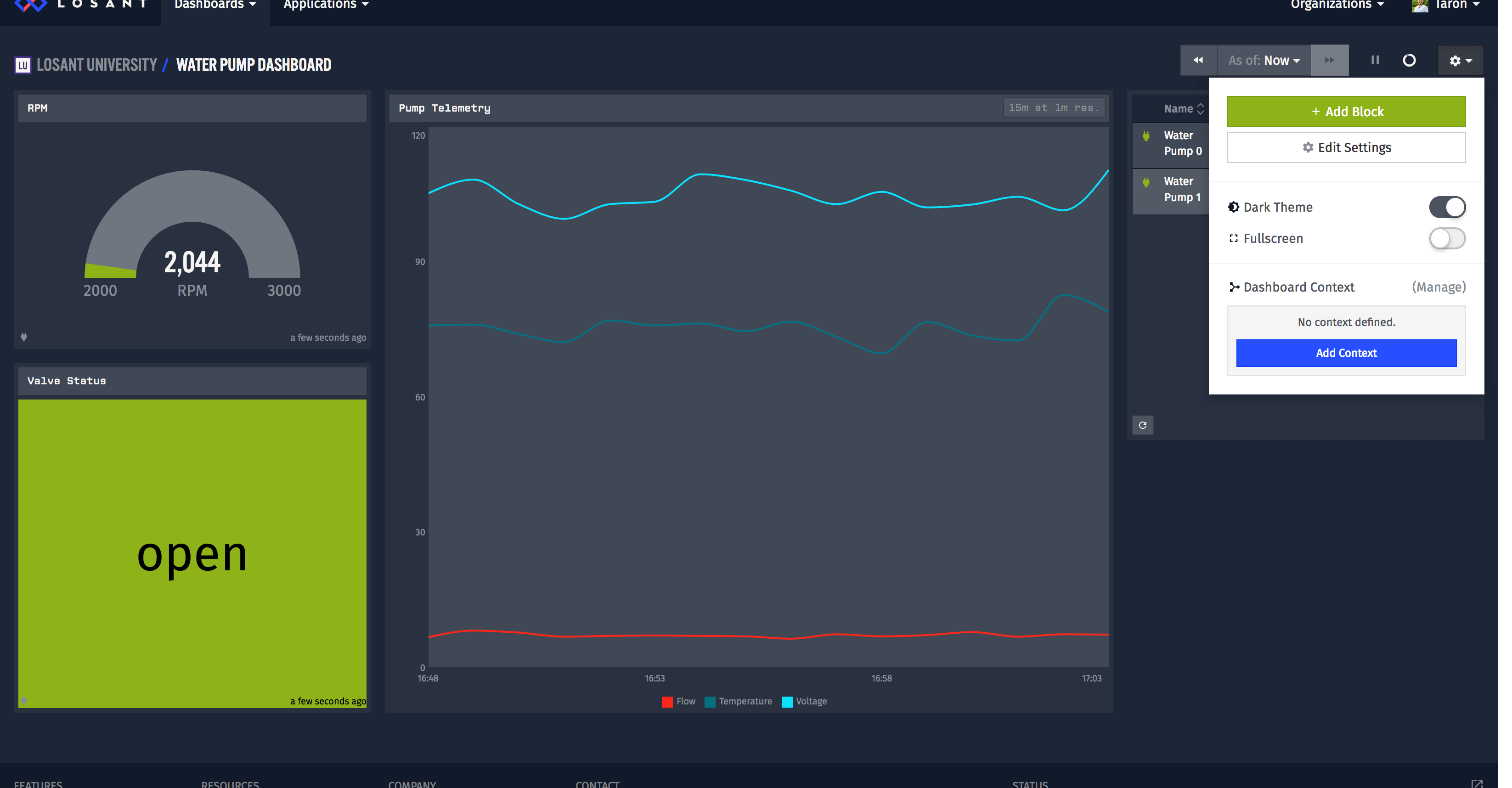Click the Losant logo icon
The height and width of the screenshot is (788, 1512).
pyautogui.click(x=30, y=5)
